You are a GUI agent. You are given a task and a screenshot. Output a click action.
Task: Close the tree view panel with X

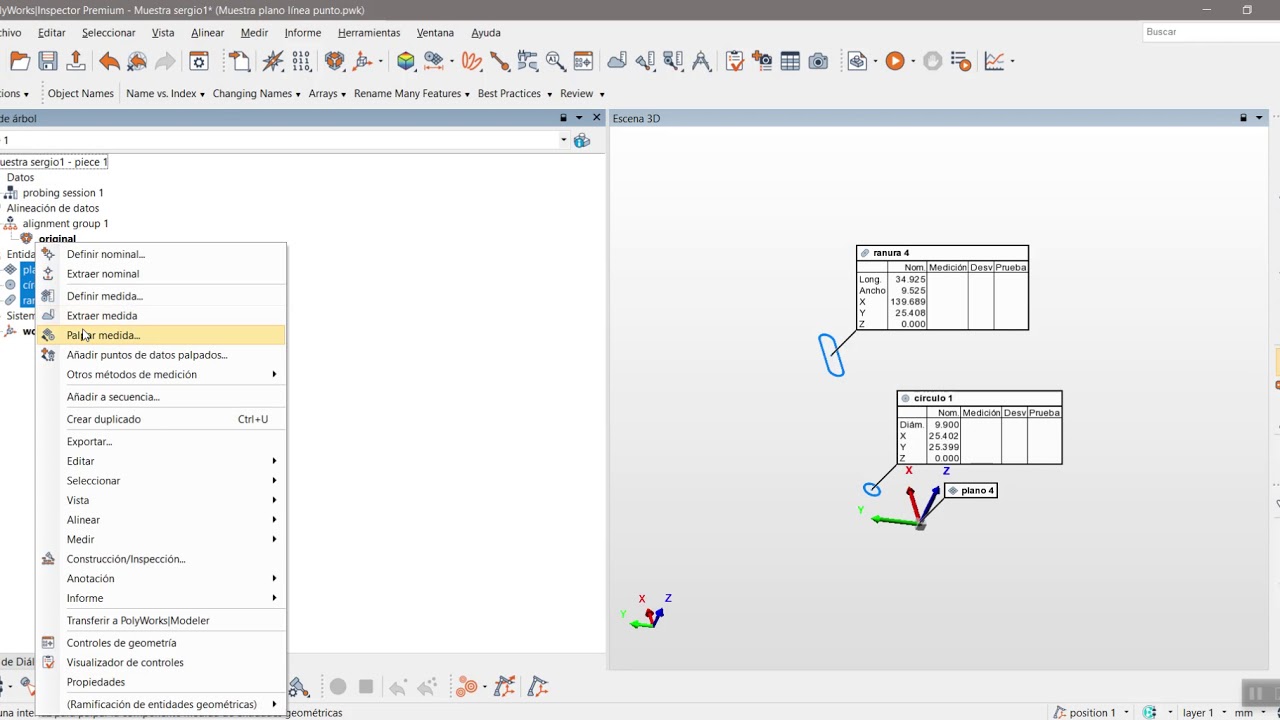click(597, 118)
